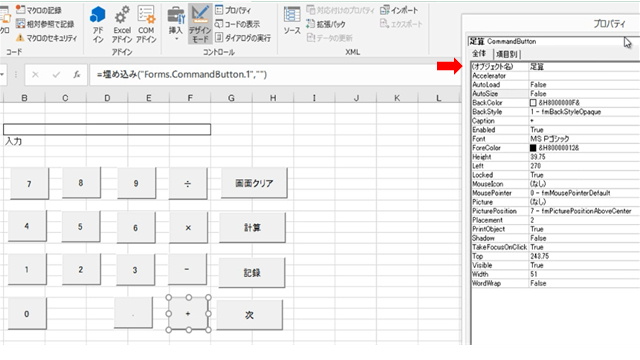Image resolution: width=640 pixels, height=360 pixels.
Task: Select the + addition button
Action: coord(188,313)
